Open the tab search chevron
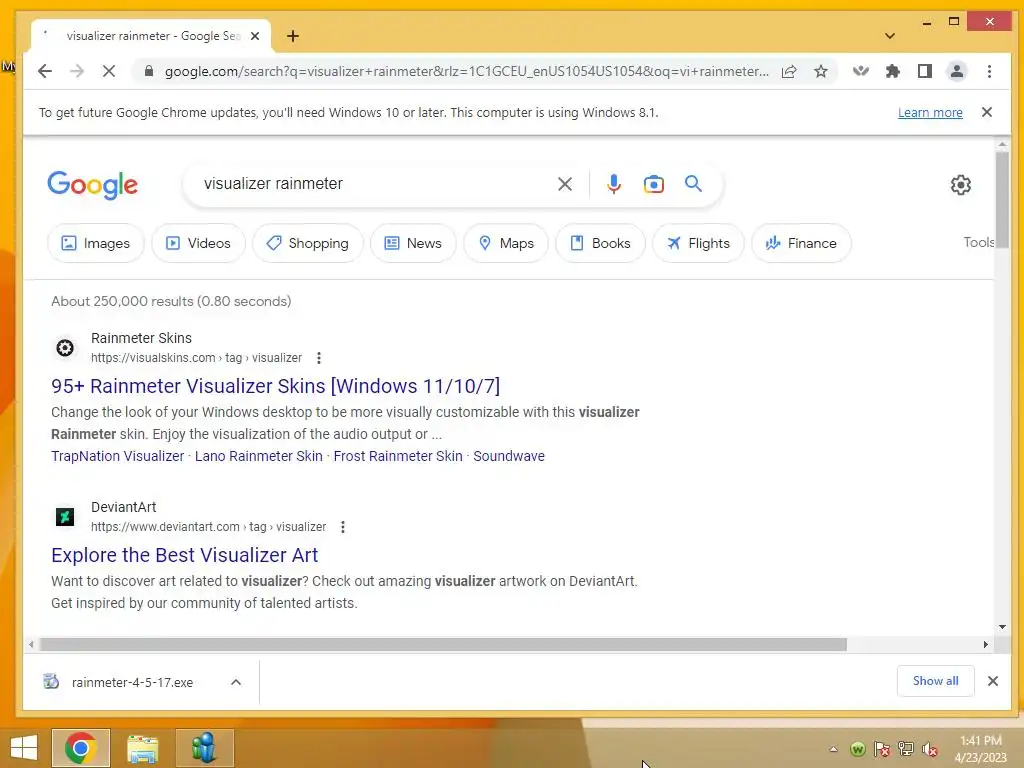The width and height of the screenshot is (1024, 768). (x=889, y=36)
